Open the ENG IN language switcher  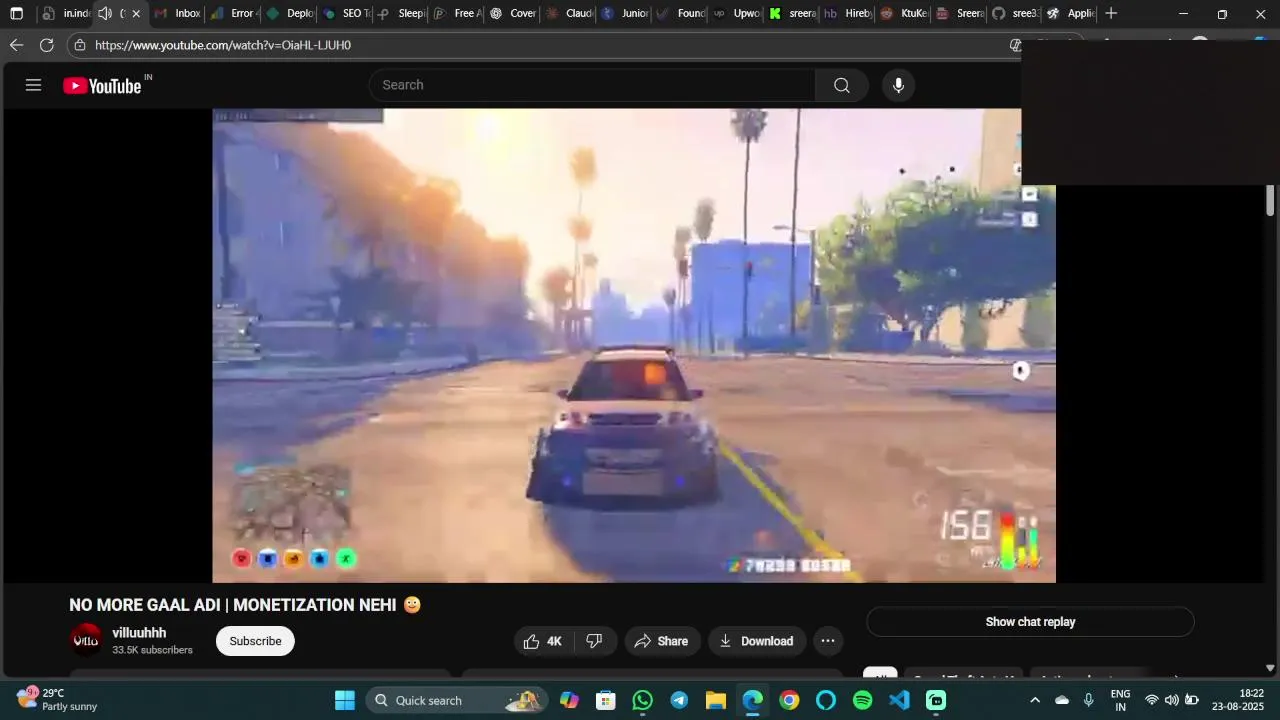point(1121,700)
